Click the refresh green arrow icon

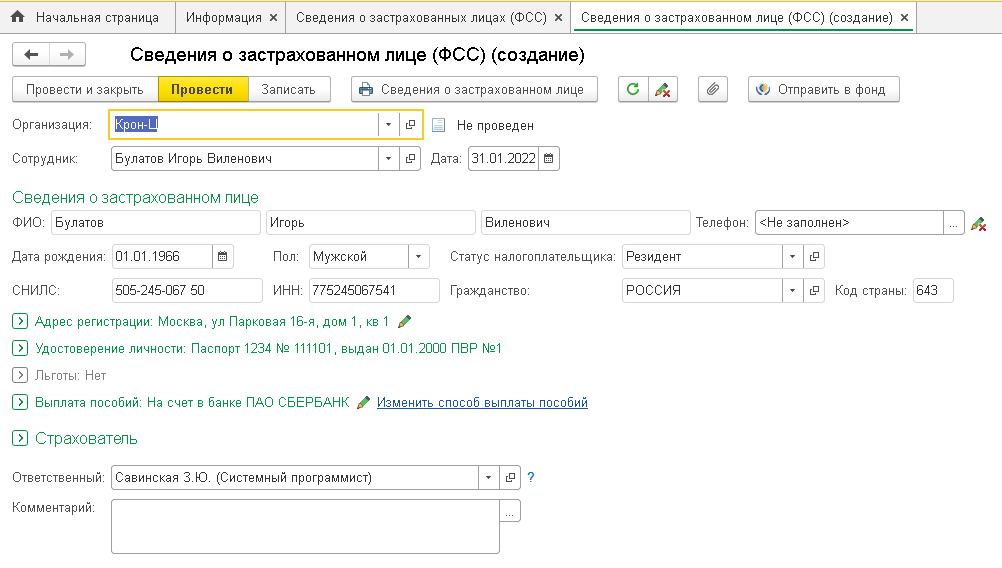[632, 89]
